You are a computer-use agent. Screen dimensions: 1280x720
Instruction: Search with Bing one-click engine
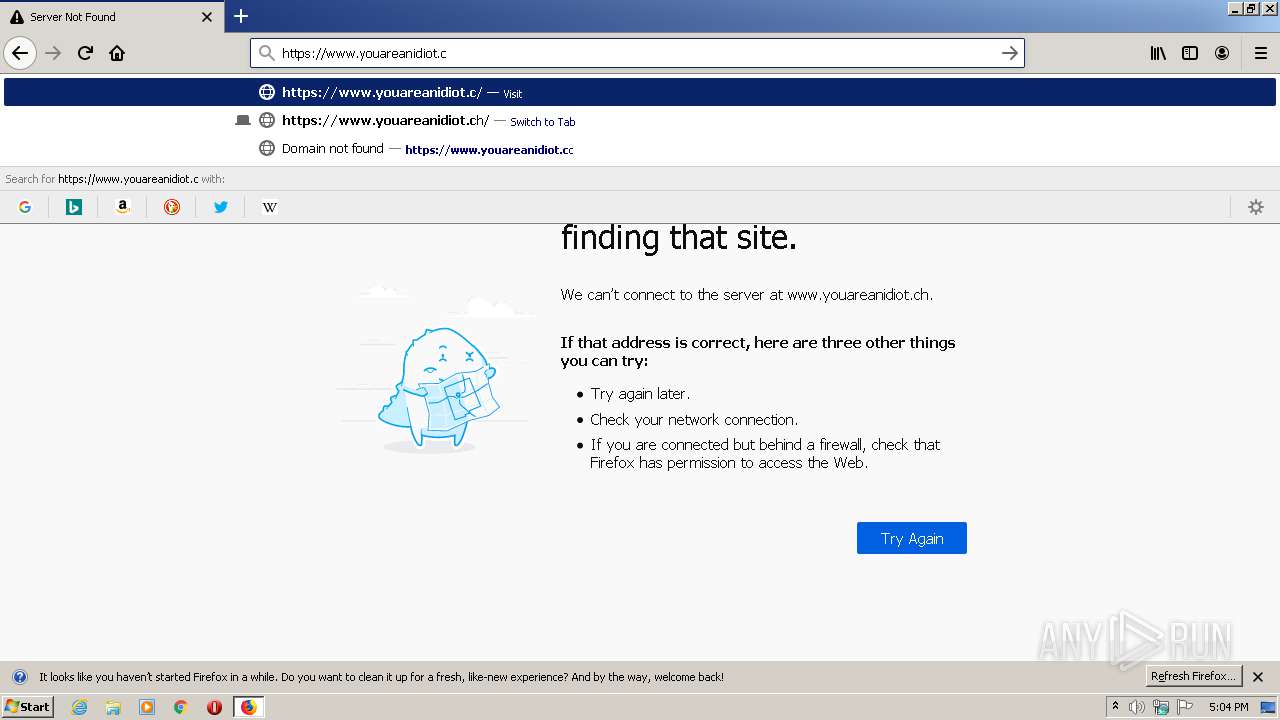coord(74,207)
